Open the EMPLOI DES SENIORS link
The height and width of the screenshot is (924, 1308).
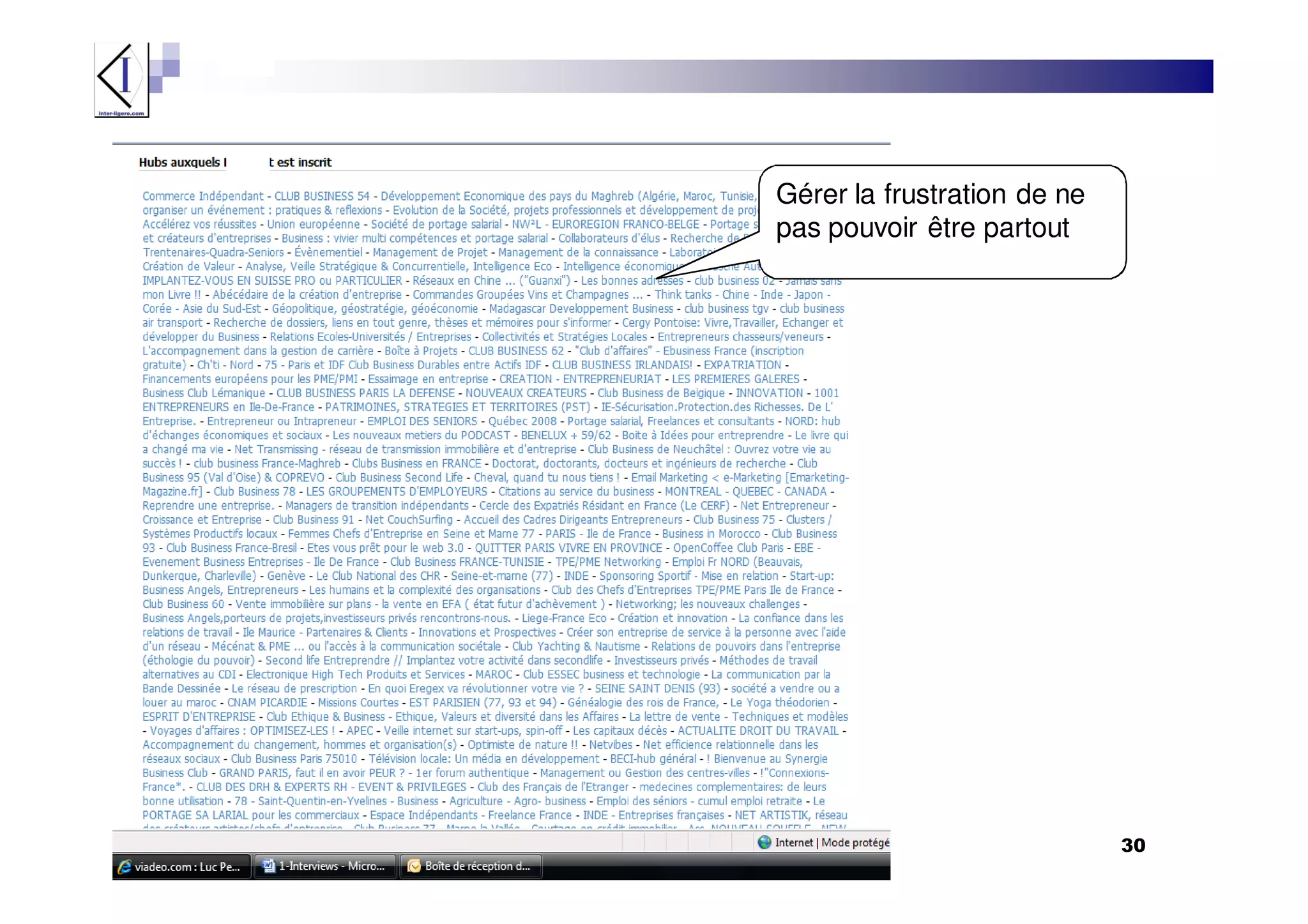click(422, 421)
